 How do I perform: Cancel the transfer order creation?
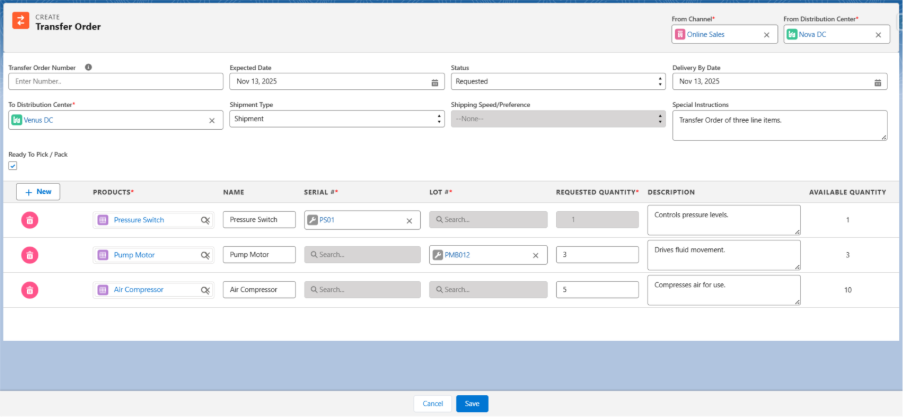coord(432,404)
